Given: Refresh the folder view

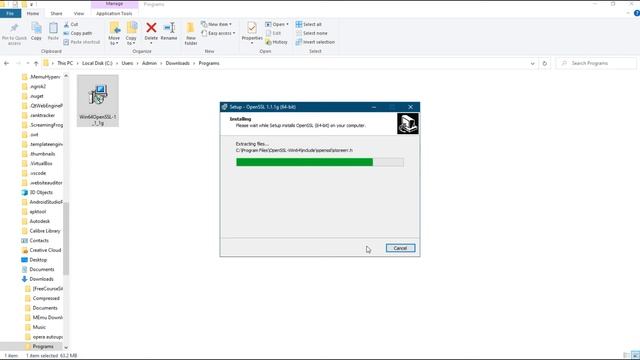Looking at the screenshot, I should pyautogui.click(x=544, y=63).
